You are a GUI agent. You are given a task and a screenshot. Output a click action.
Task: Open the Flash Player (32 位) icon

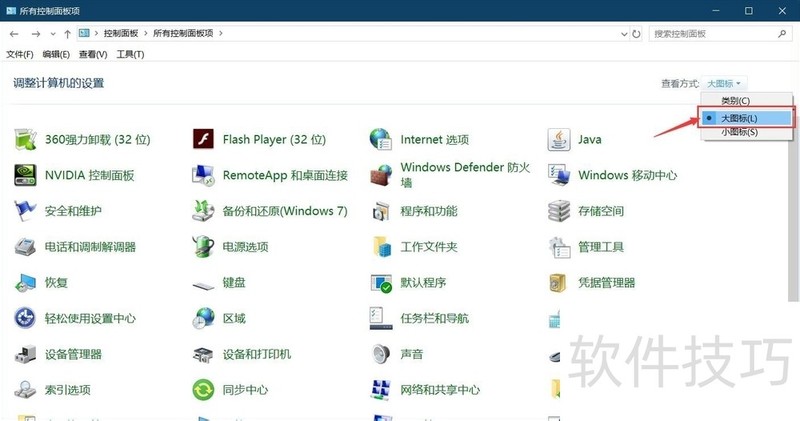coord(203,139)
